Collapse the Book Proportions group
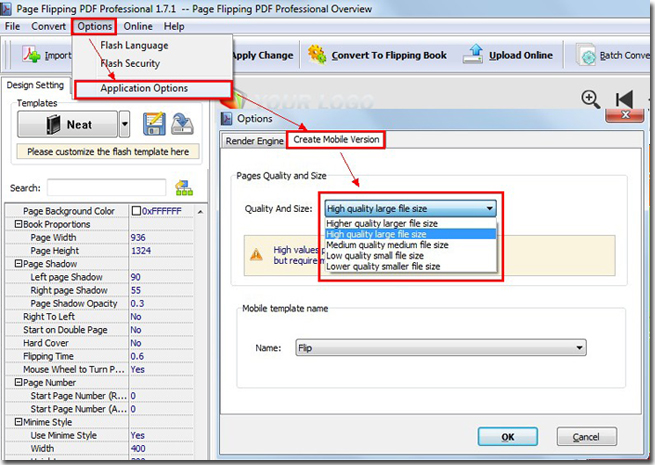The width and height of the screenshot is (655, 465). (18, 224)
